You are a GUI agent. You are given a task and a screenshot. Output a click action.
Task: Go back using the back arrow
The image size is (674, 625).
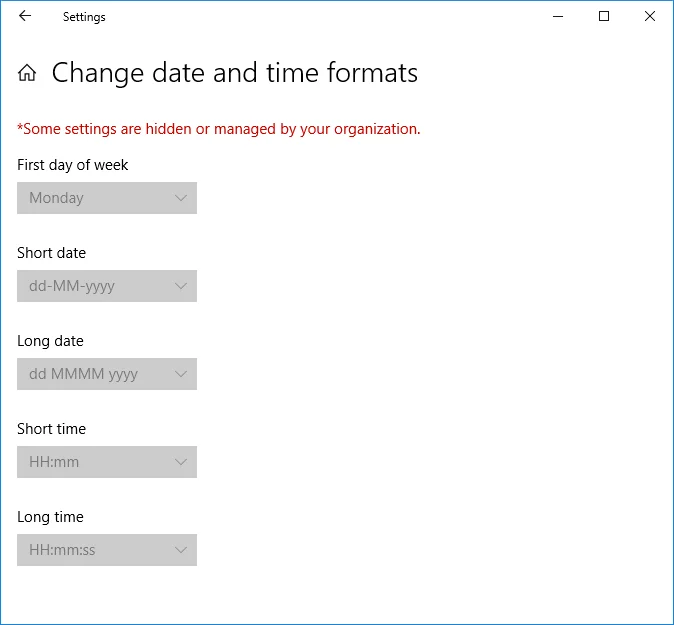pos(25,16)
